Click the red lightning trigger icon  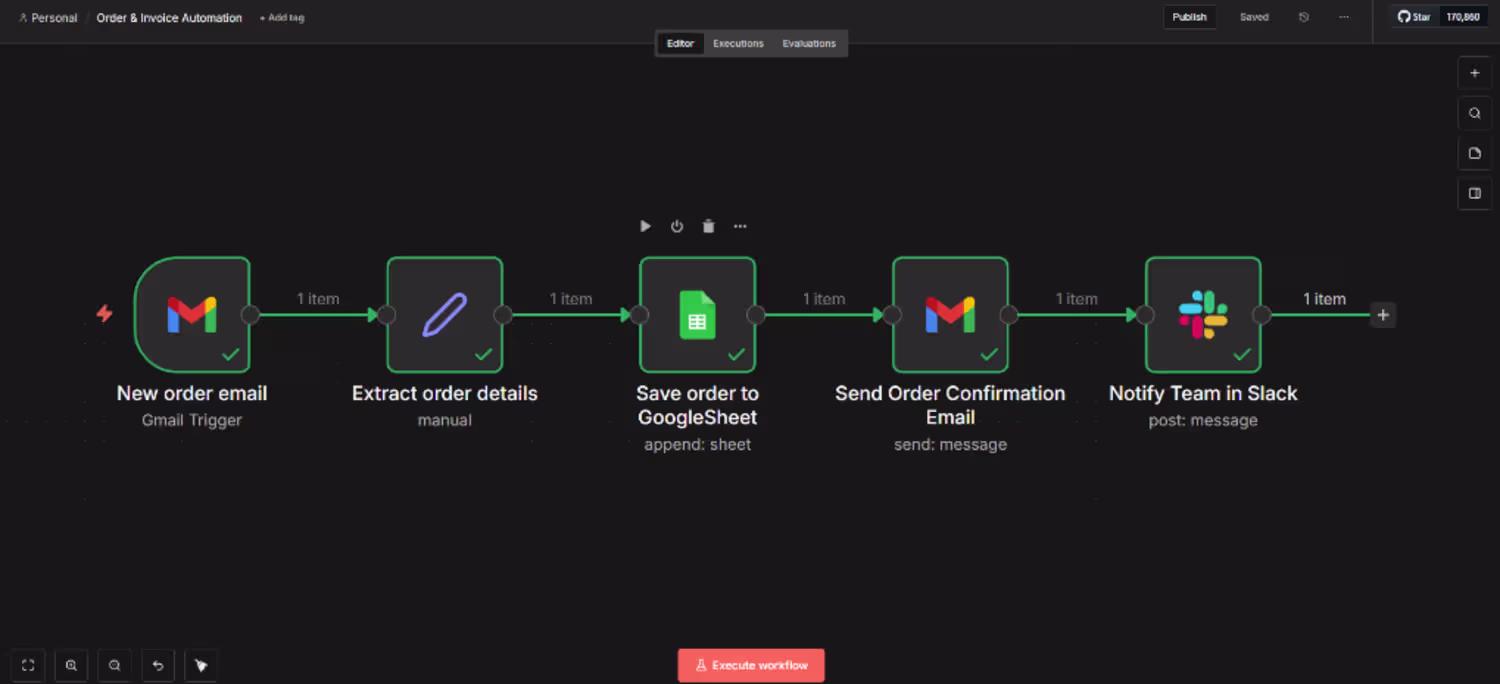104,314
